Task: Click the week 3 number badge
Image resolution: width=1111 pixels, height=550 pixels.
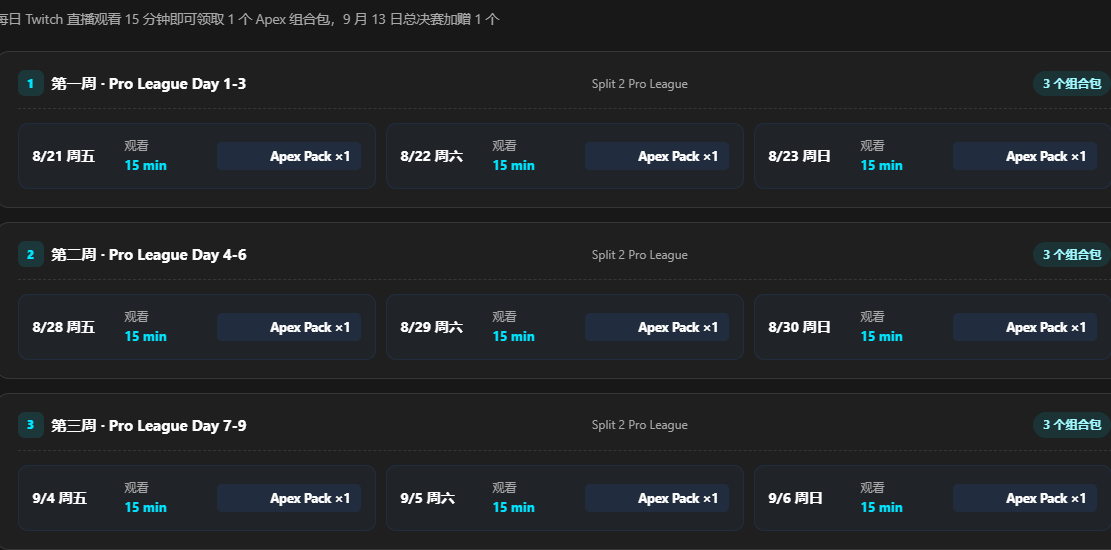Action: (x=30, y=425)
